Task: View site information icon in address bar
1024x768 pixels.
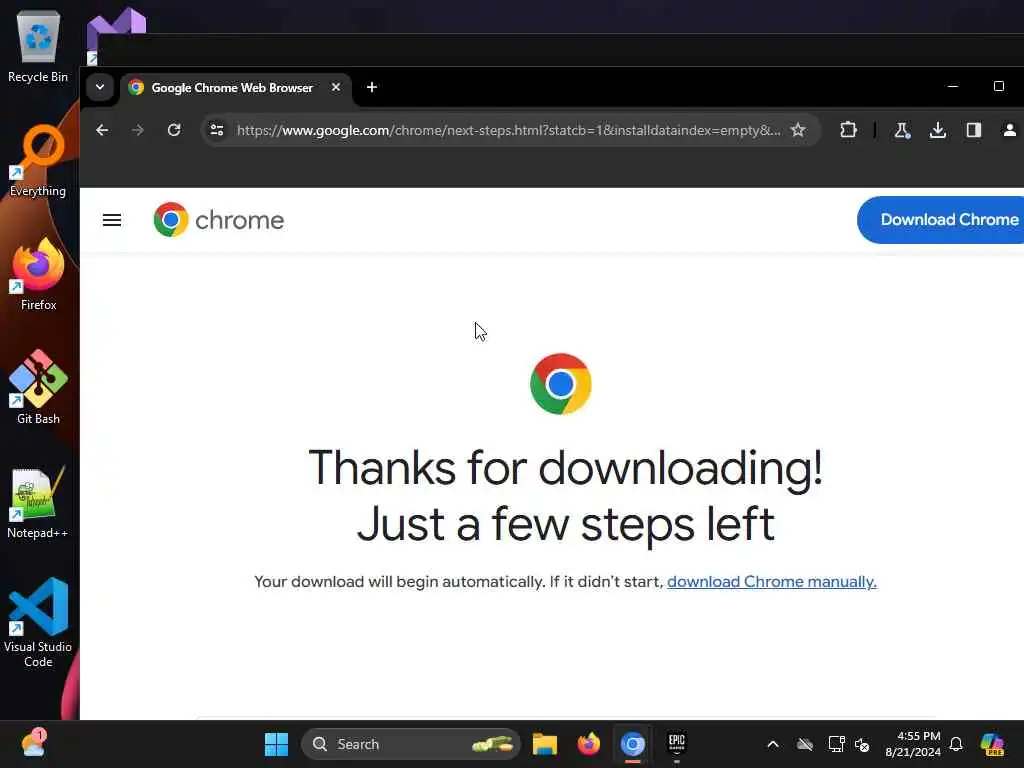Action: (217, 130)
